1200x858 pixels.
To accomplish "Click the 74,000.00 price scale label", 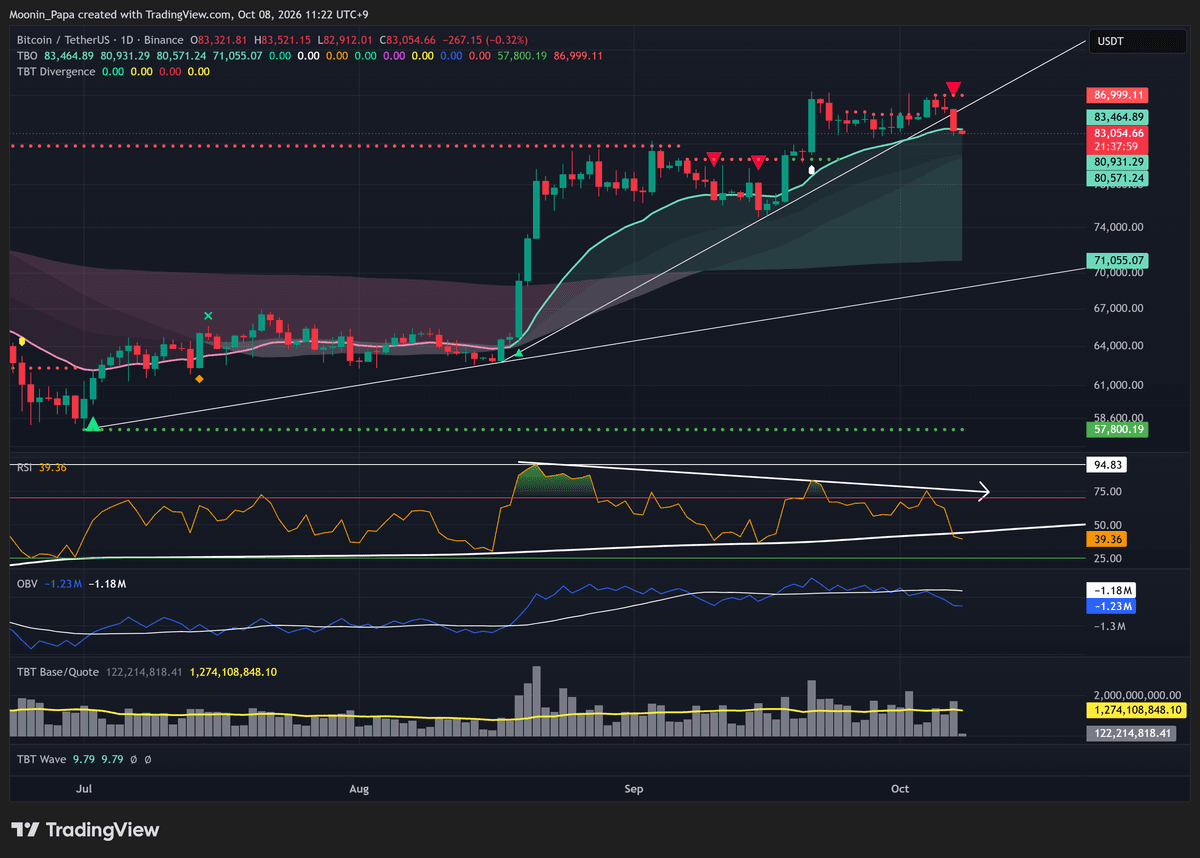I will coord(1120,227).
